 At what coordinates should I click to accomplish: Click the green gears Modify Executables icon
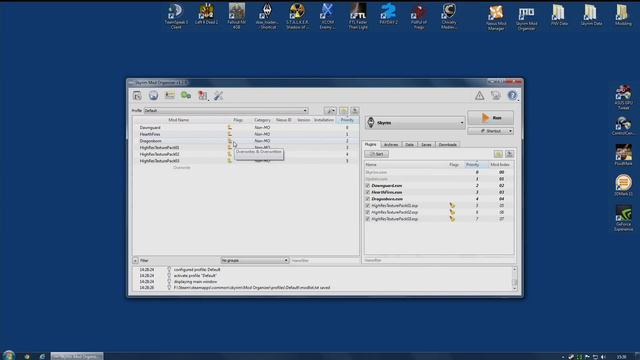[x=186, y=96]
